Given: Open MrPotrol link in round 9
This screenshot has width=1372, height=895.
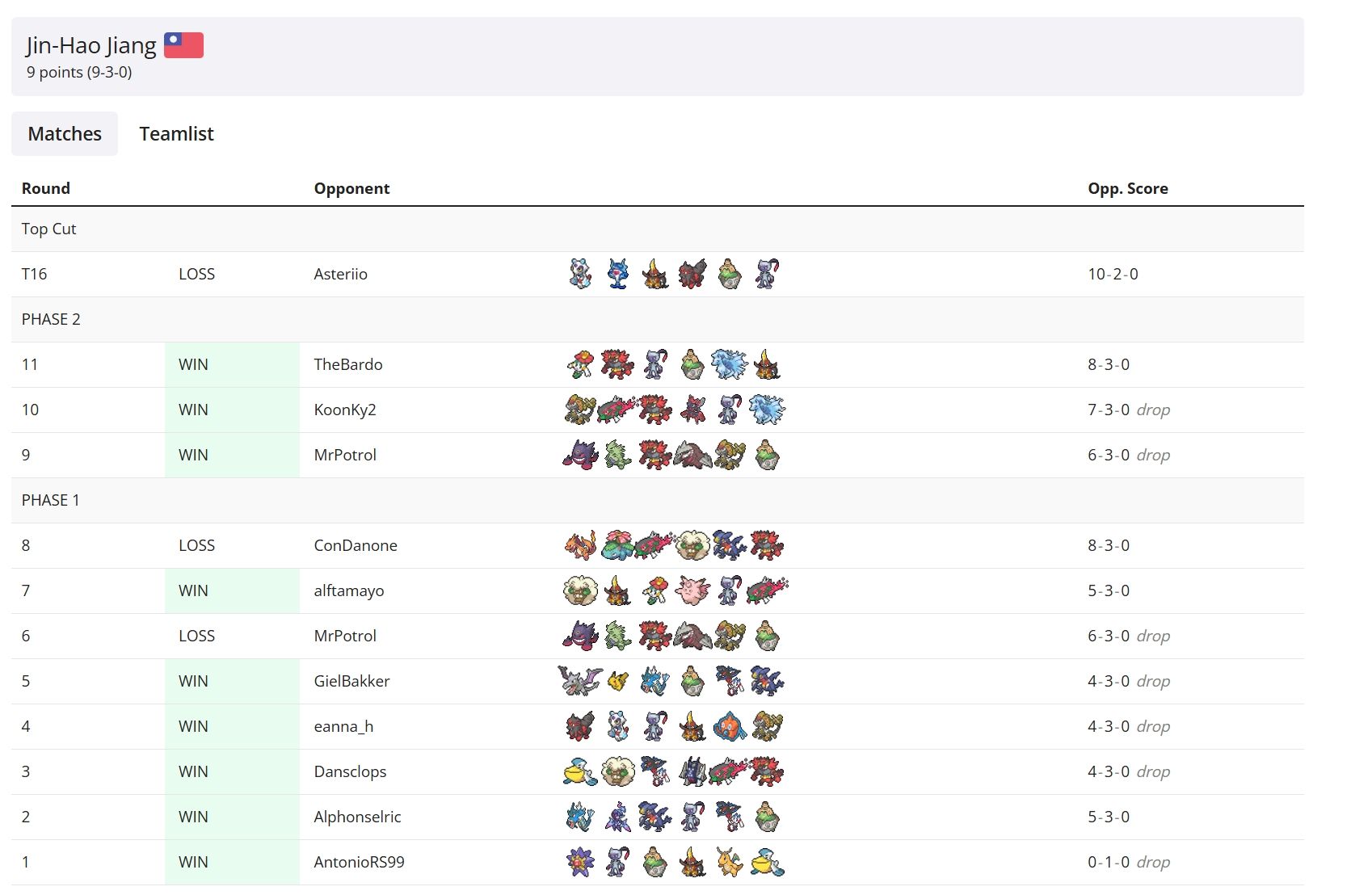Looking at the screenshot, I should pyautogui.click(x=345, y=455).
